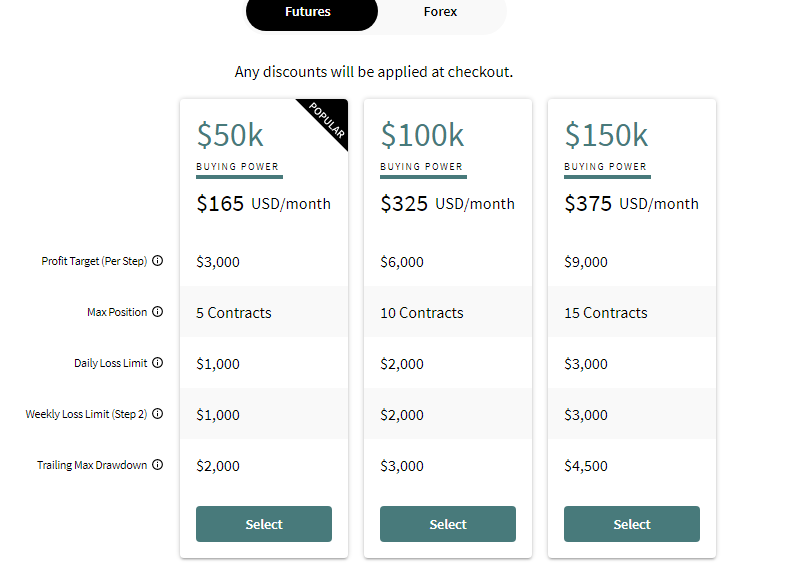
Task: Click the $100k plan heading
Action: (422, 135)
